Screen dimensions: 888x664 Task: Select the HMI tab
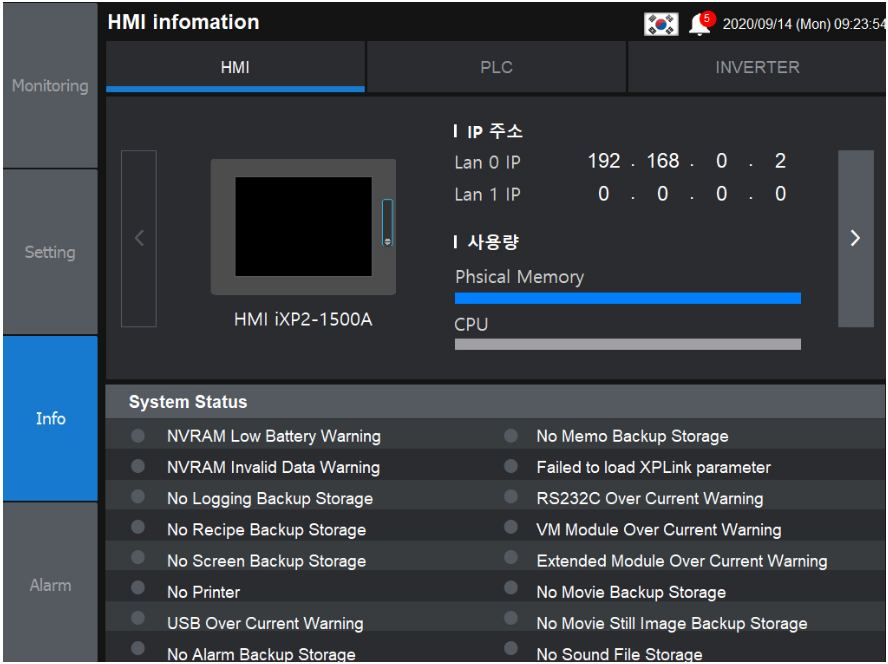click(x=235, y=66)
